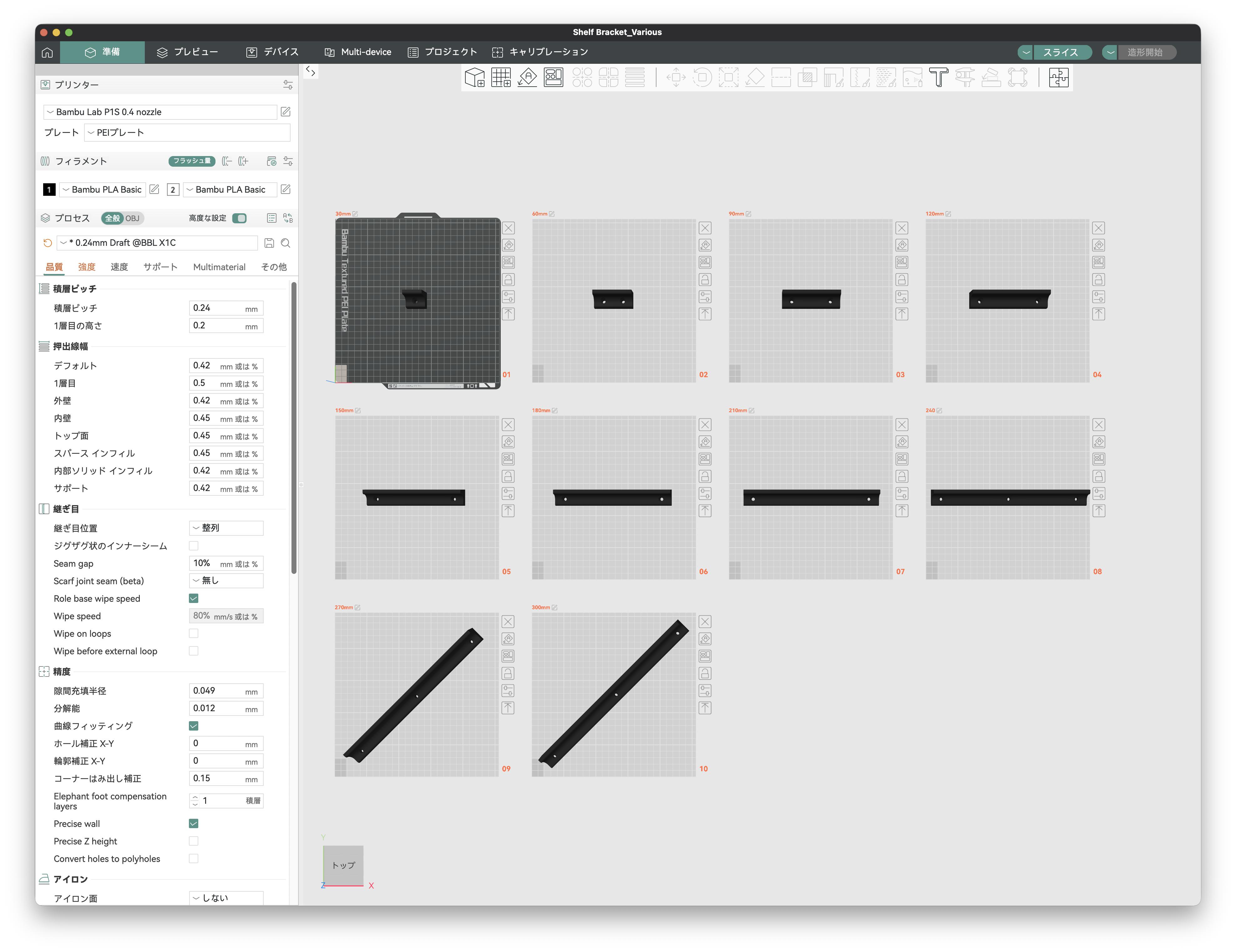Click the Auto orient toolbar icon
Viewport: 1236px width, 952px height.
point(527,78)
